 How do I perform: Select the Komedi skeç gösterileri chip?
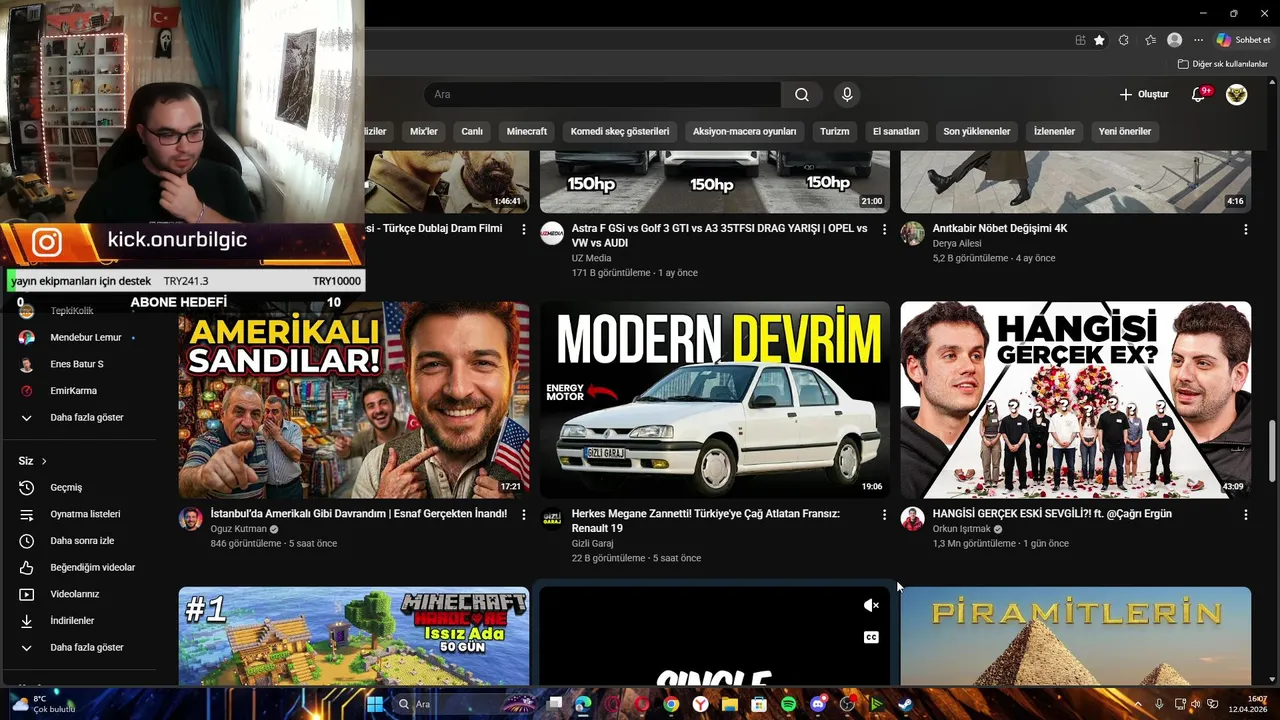[x=620, y=131]
